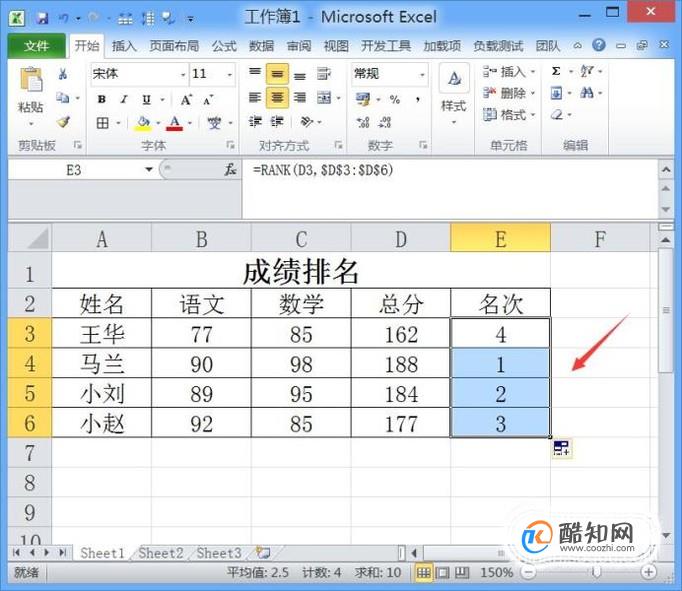Open the font color dropdown arrow
Screen dimensions: 682x591
(190, 124)
